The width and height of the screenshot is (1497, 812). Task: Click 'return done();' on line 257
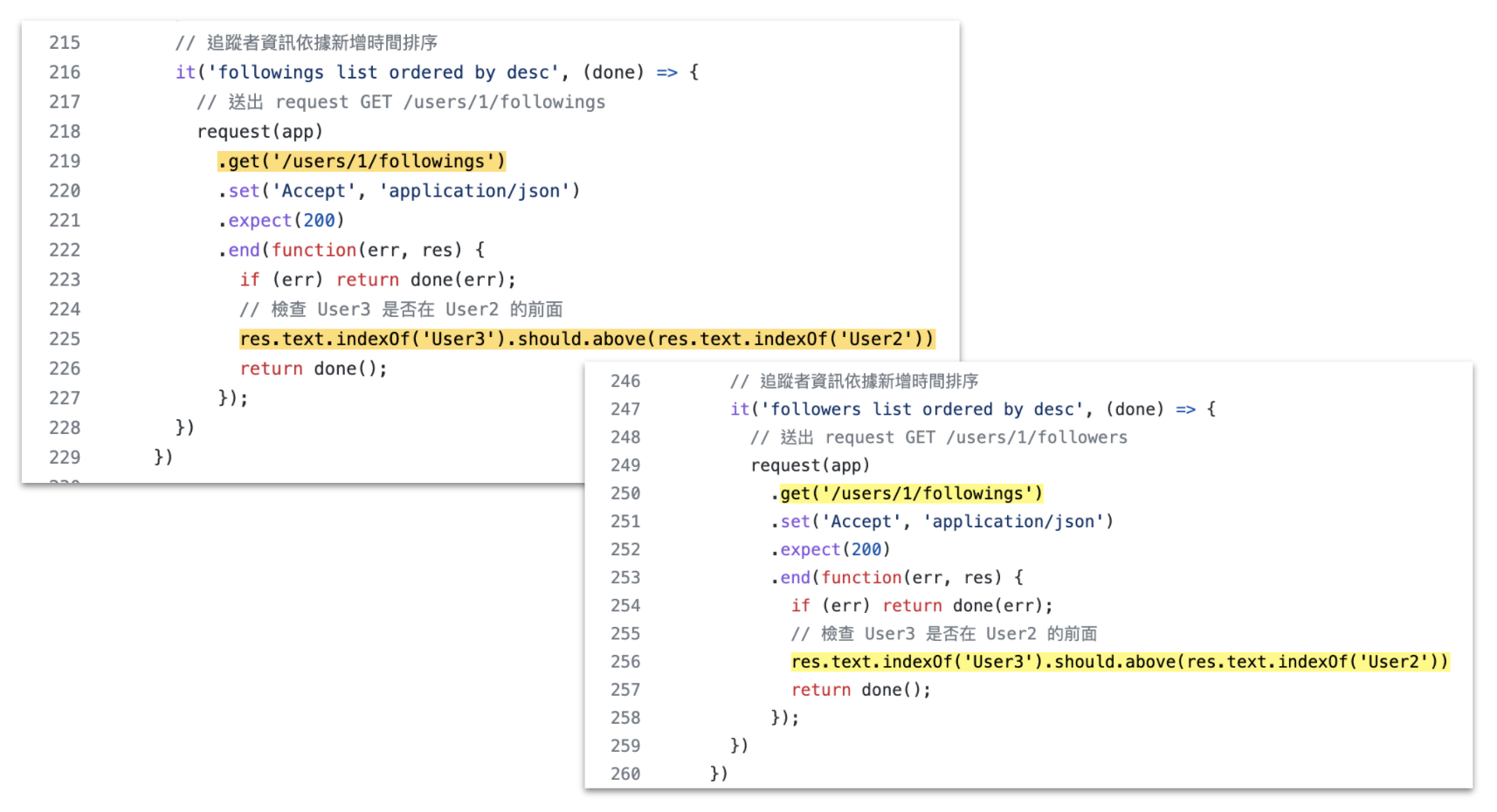pyautogui.click(x=861, y=690)
